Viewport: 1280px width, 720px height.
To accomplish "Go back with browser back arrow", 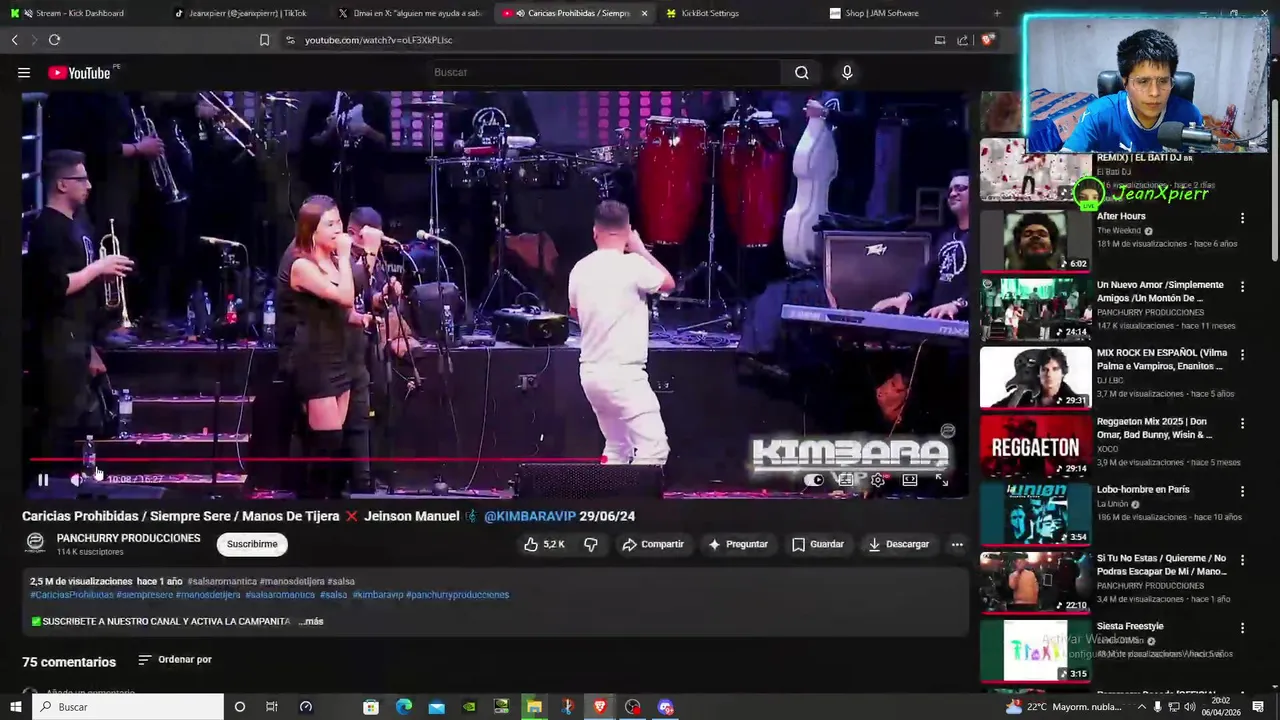I will click(x=14, y=40).
